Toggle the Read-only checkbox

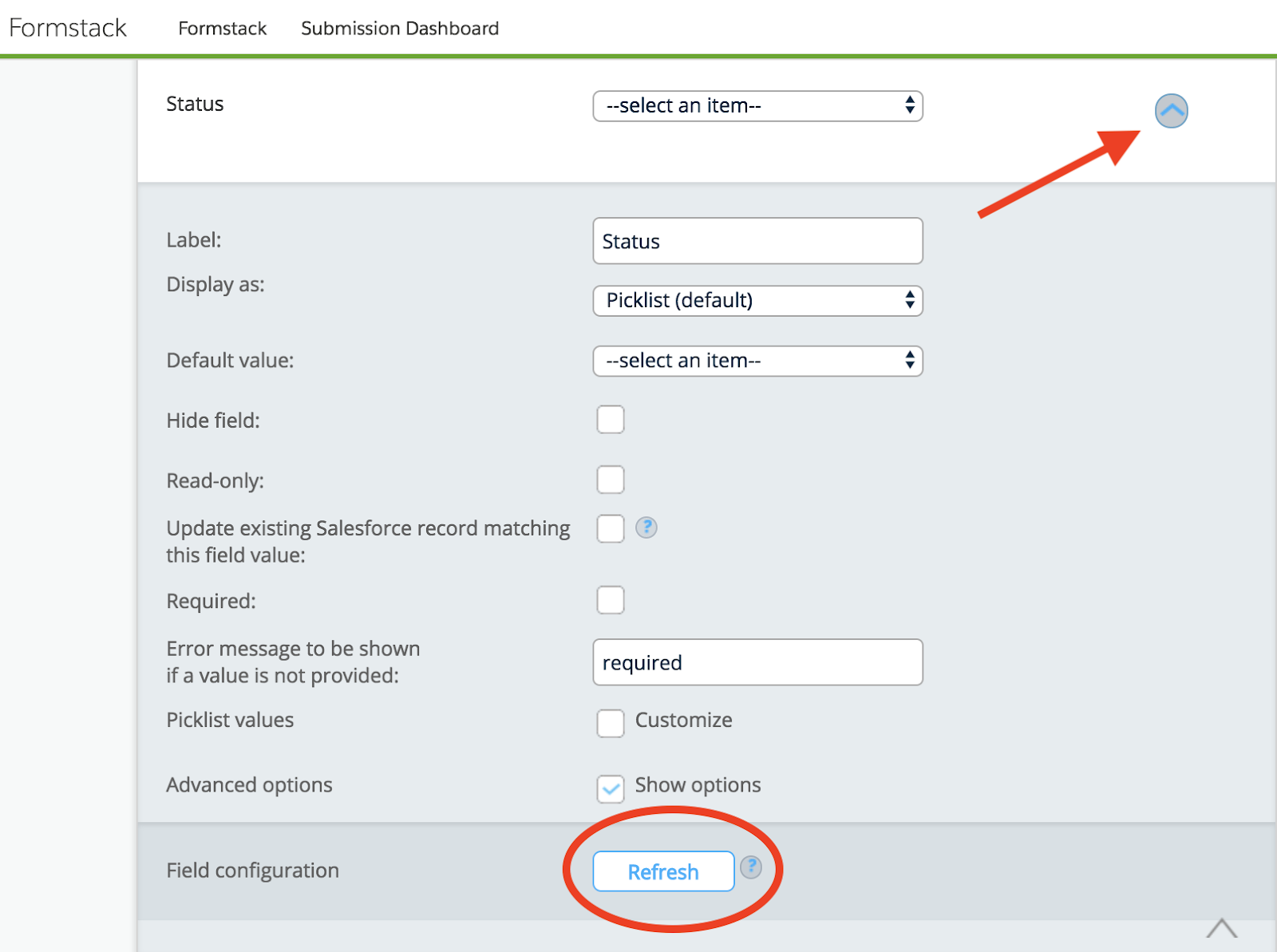point(611,480)
